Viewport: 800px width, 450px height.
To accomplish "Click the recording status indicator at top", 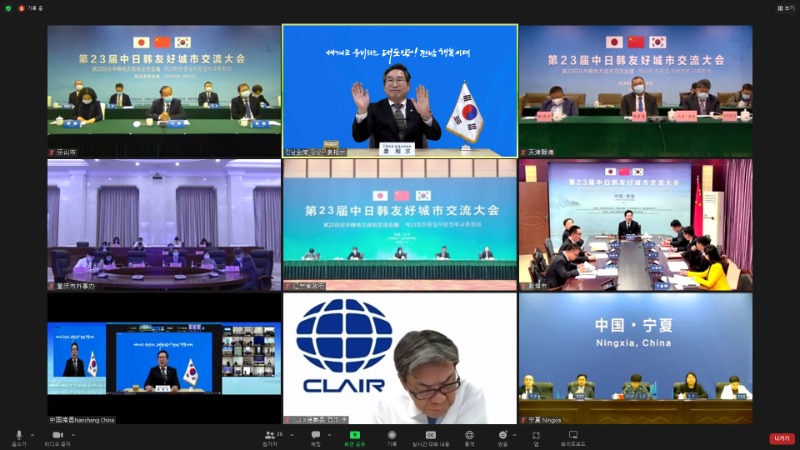I will coord(25,7).
